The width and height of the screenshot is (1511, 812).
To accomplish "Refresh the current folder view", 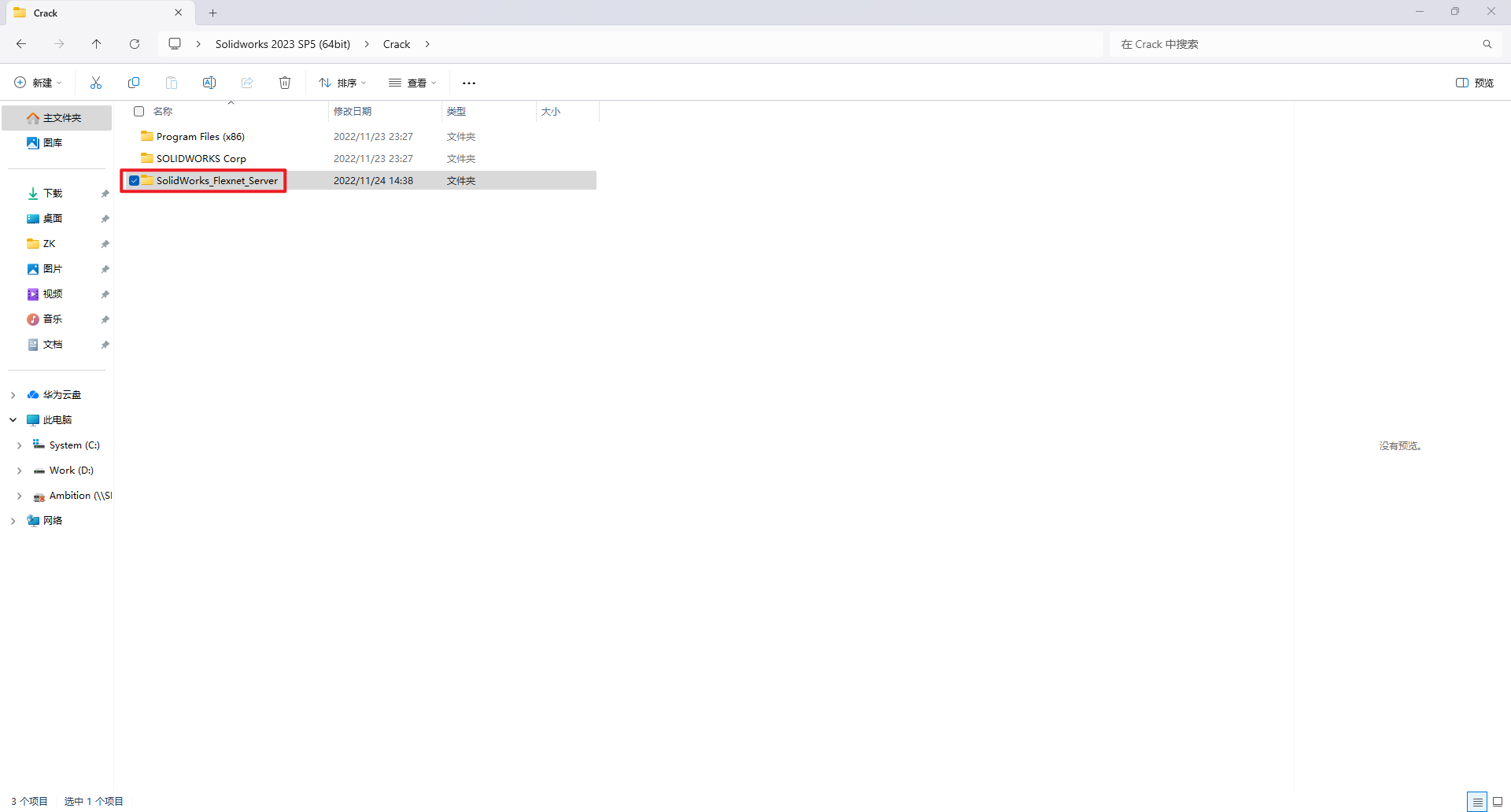I will [x=135, y=44].
